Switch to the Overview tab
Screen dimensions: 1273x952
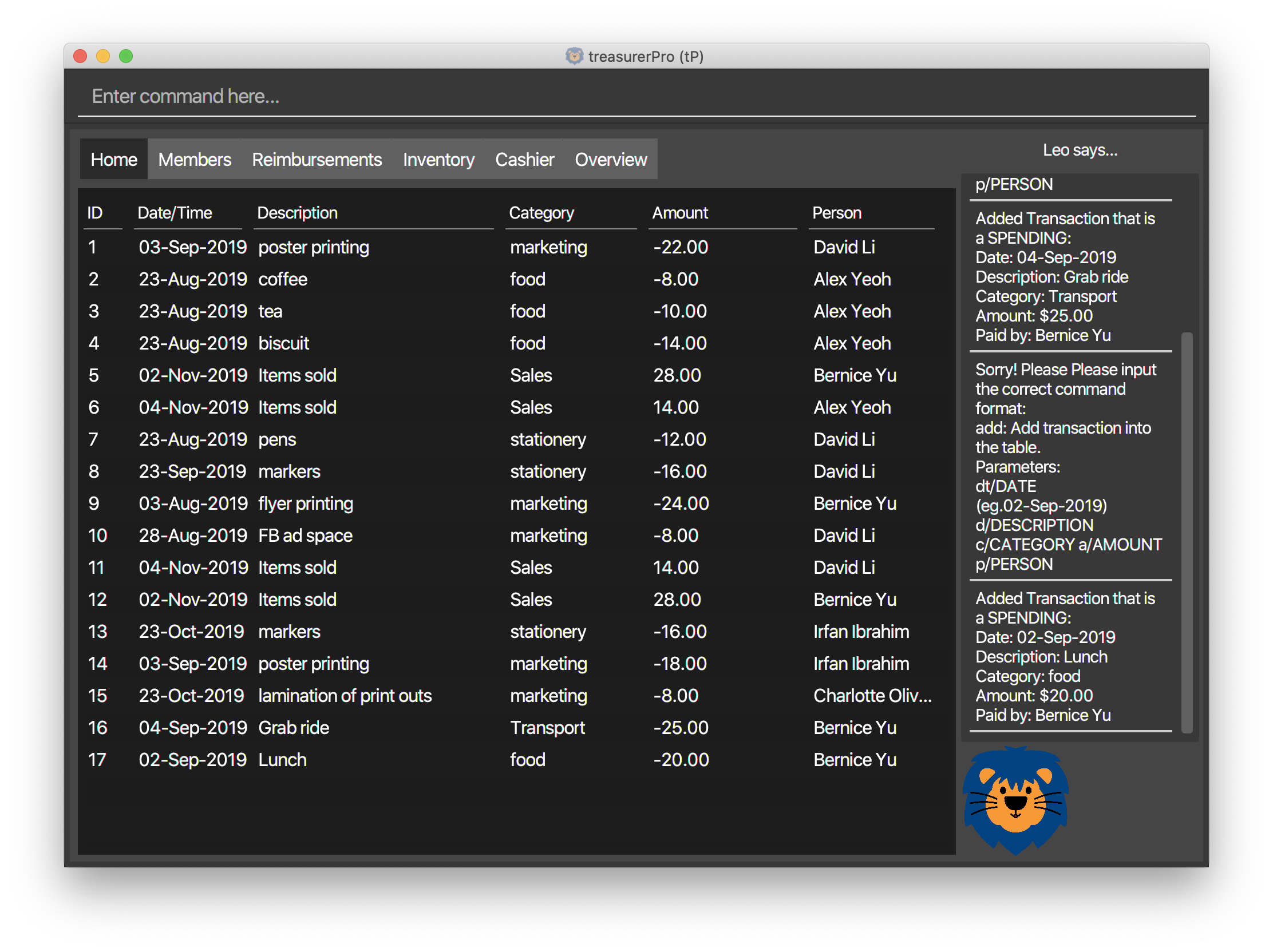click(x=611, y=160)
